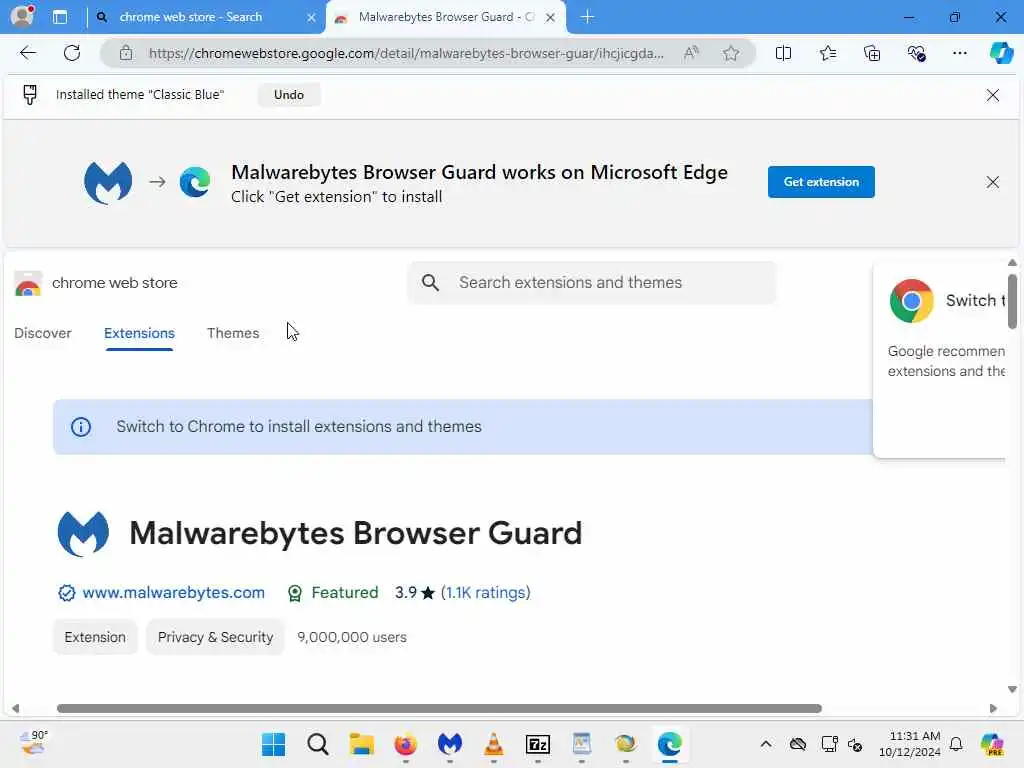Dismiss the installed theme notification bar

993,95
